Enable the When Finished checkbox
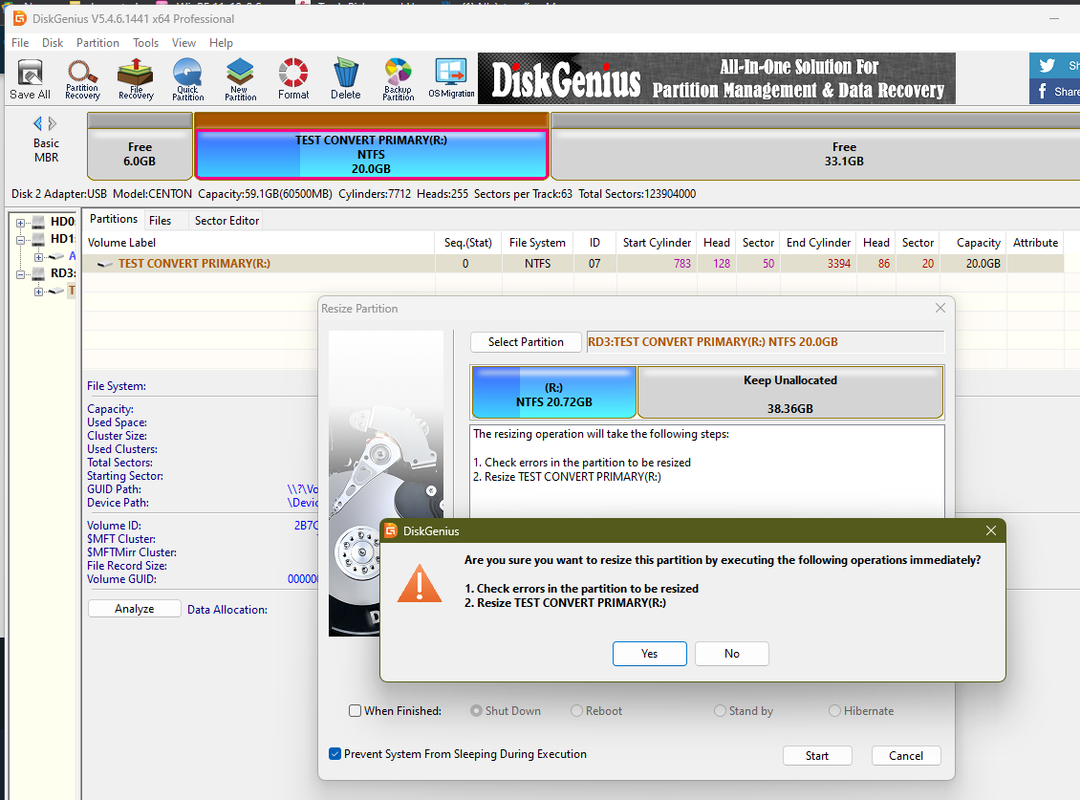 click(355, 710)
